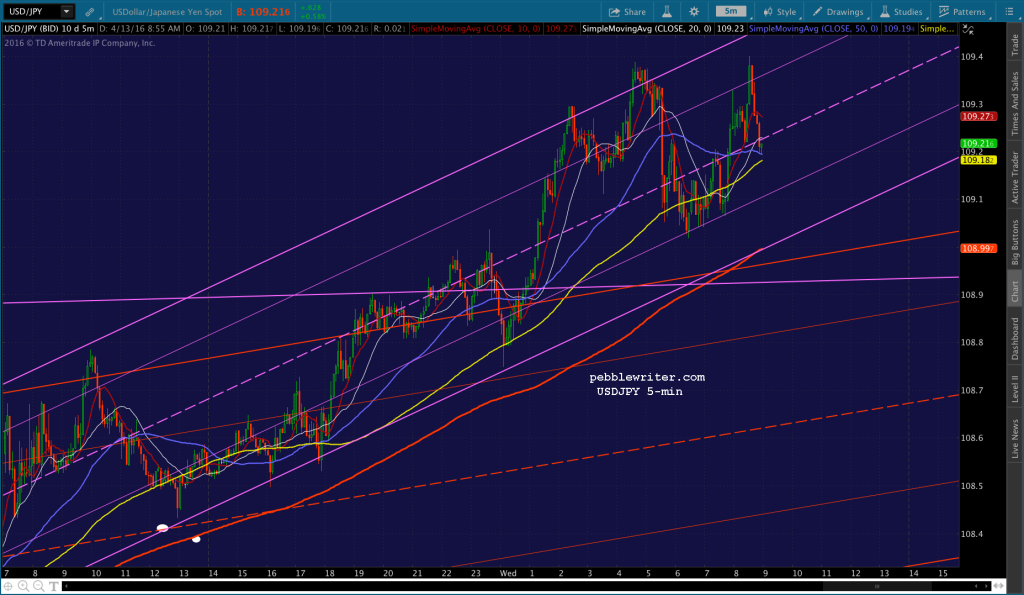Open the Patterns menu
This screenshot has height=595, width=1024.
coord(962,12)
